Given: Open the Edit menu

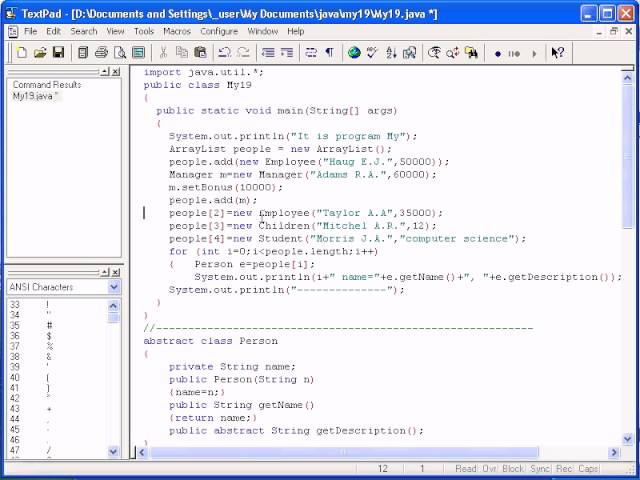Looking at the screenshot, I should pos(53,31).
